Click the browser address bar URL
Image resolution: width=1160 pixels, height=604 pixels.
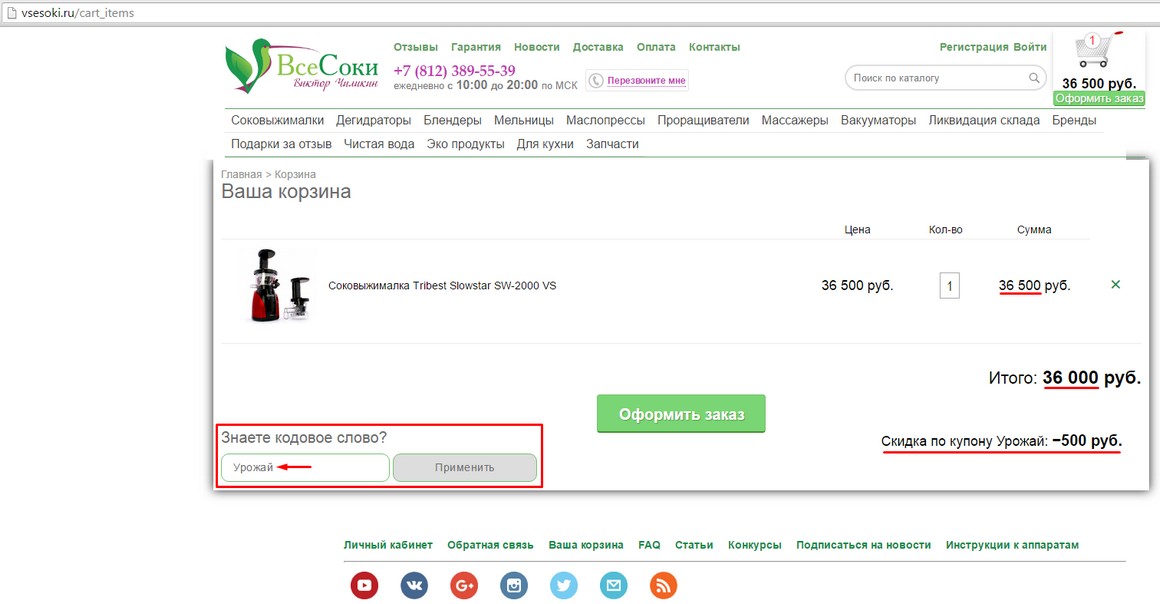tap(78, 13)
